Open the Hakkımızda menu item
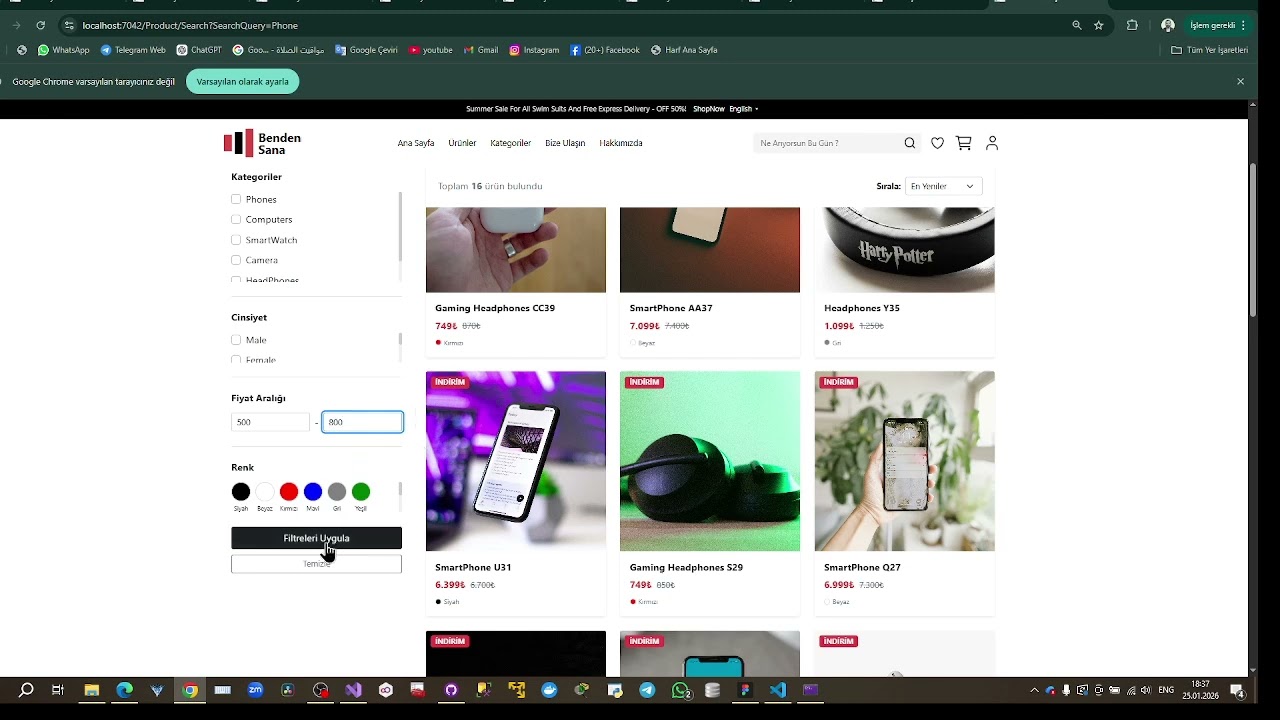This screenshot has width=1280, height=720. pyautogui.click(x=621, y=143)
